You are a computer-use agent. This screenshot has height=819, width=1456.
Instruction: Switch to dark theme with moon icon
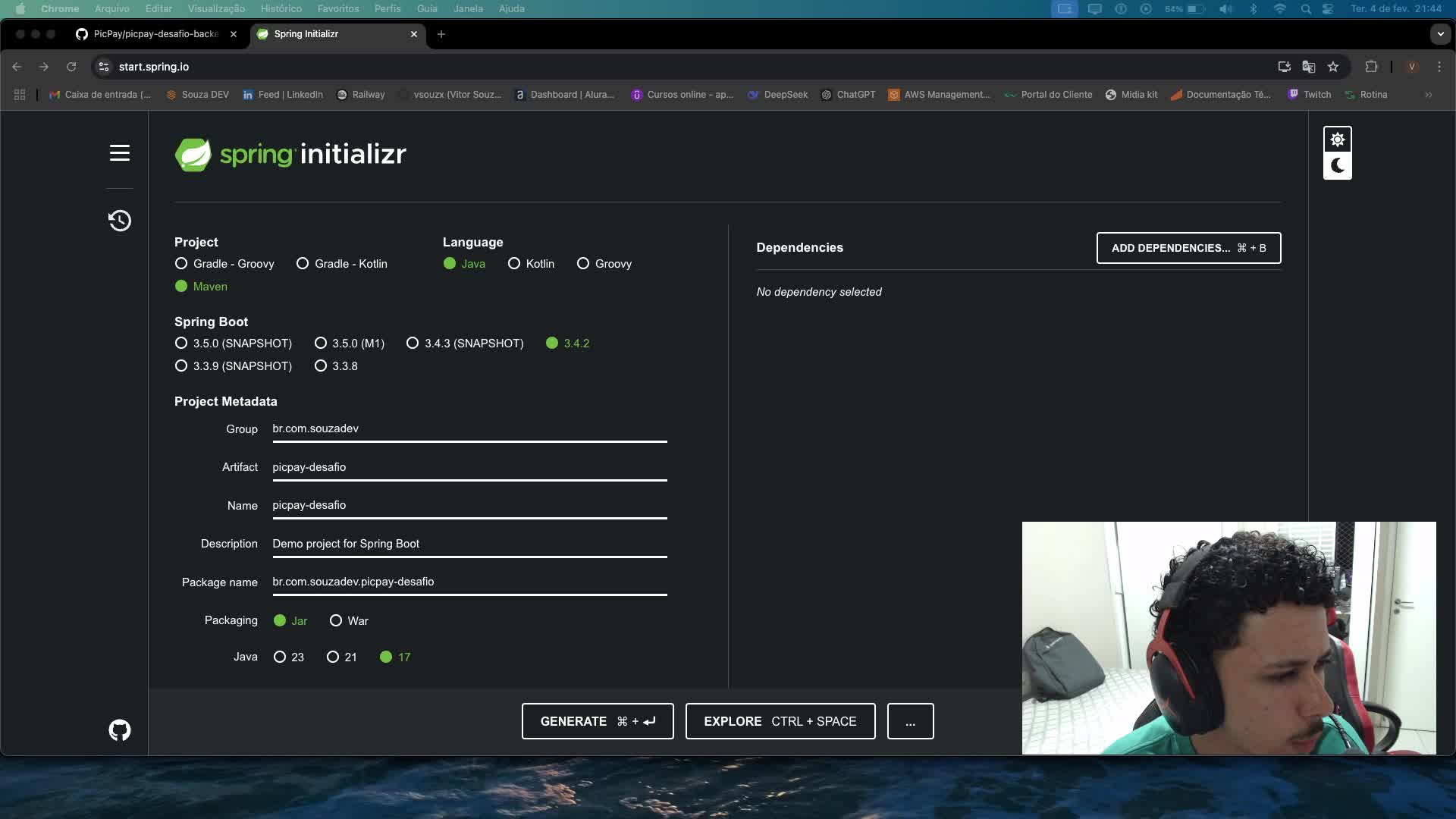[x=1338, y=165]
